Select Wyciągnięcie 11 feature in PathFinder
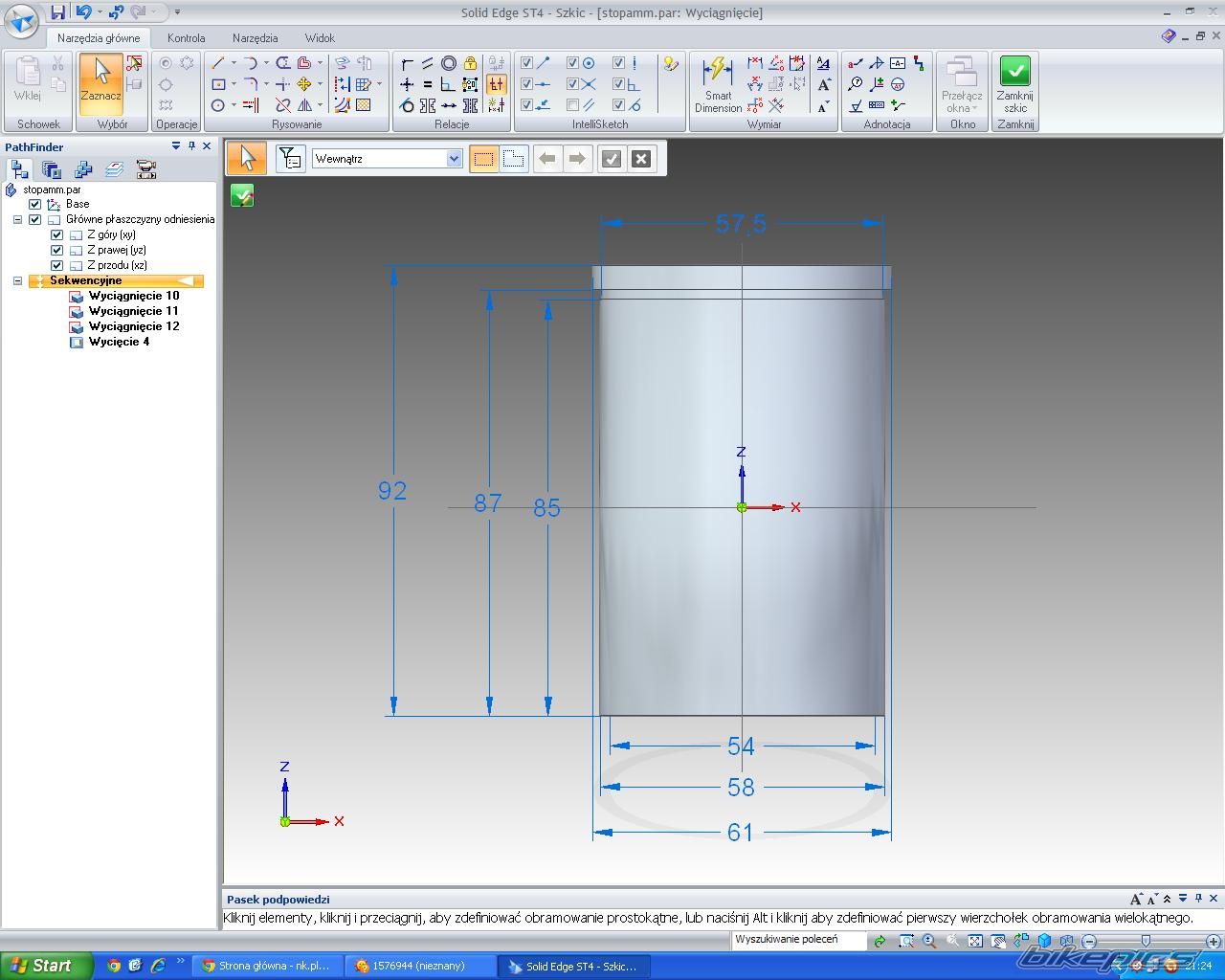This screenshot has height=980, width=1225. (133, 311)
